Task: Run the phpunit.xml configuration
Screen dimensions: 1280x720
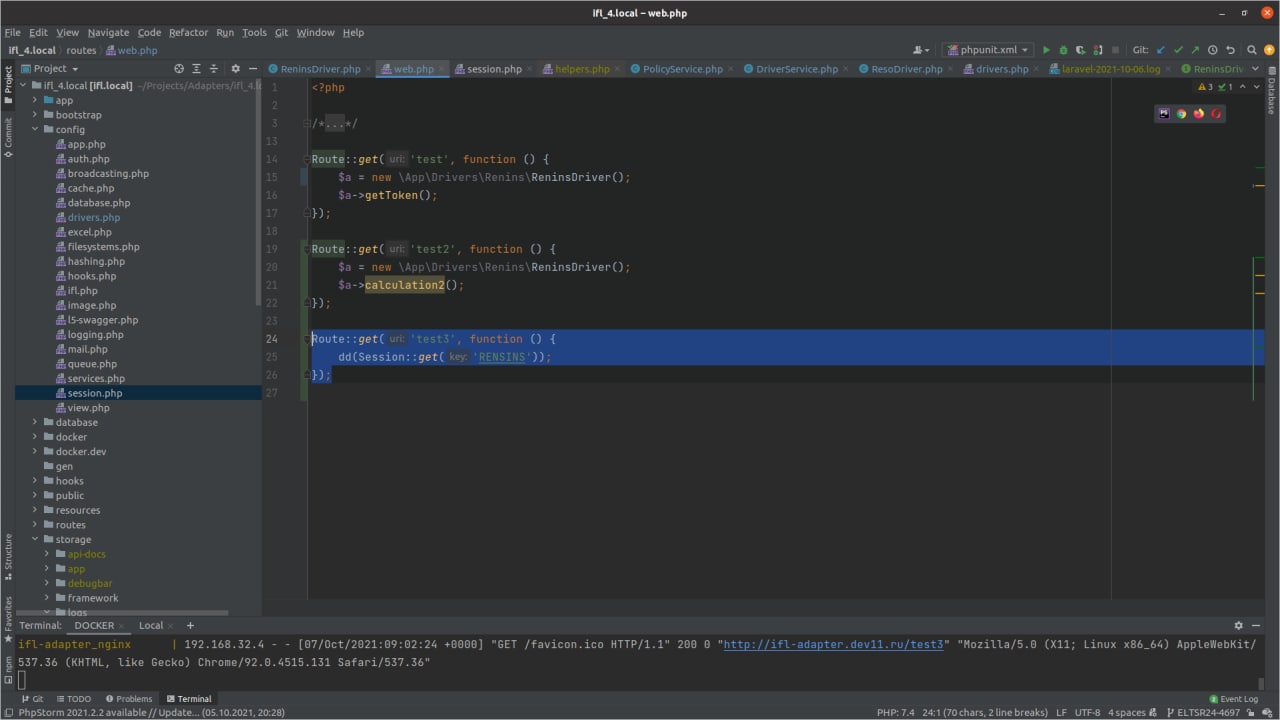Action: [x=1047, y=49]
